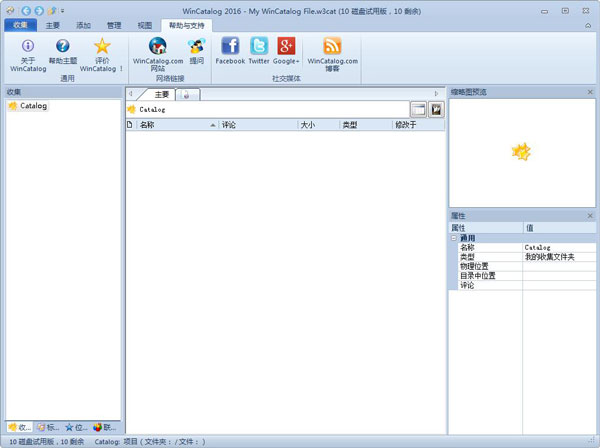600x448 pixels.
Task: Collapse the ribbon with the arrow button
Action: click(x=588, y=26)
